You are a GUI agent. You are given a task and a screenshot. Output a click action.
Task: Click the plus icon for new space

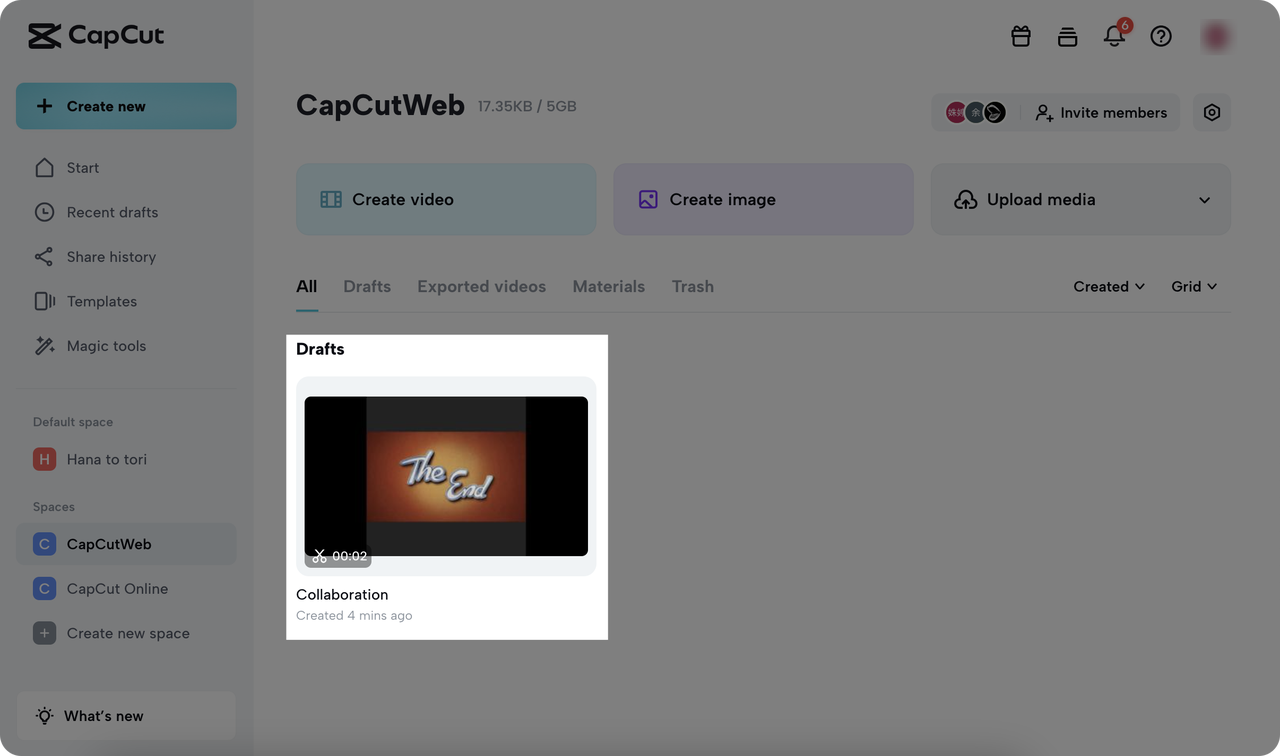tap(44, 633)
